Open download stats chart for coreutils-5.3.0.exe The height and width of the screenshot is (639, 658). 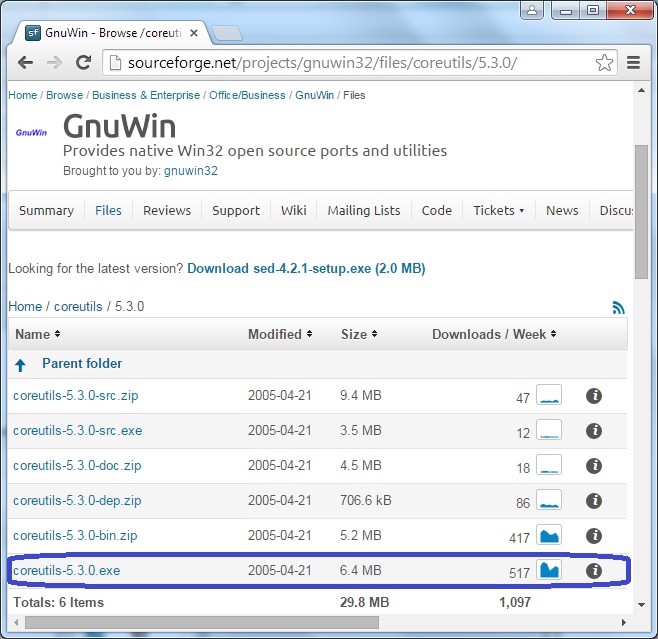(549, 569)
